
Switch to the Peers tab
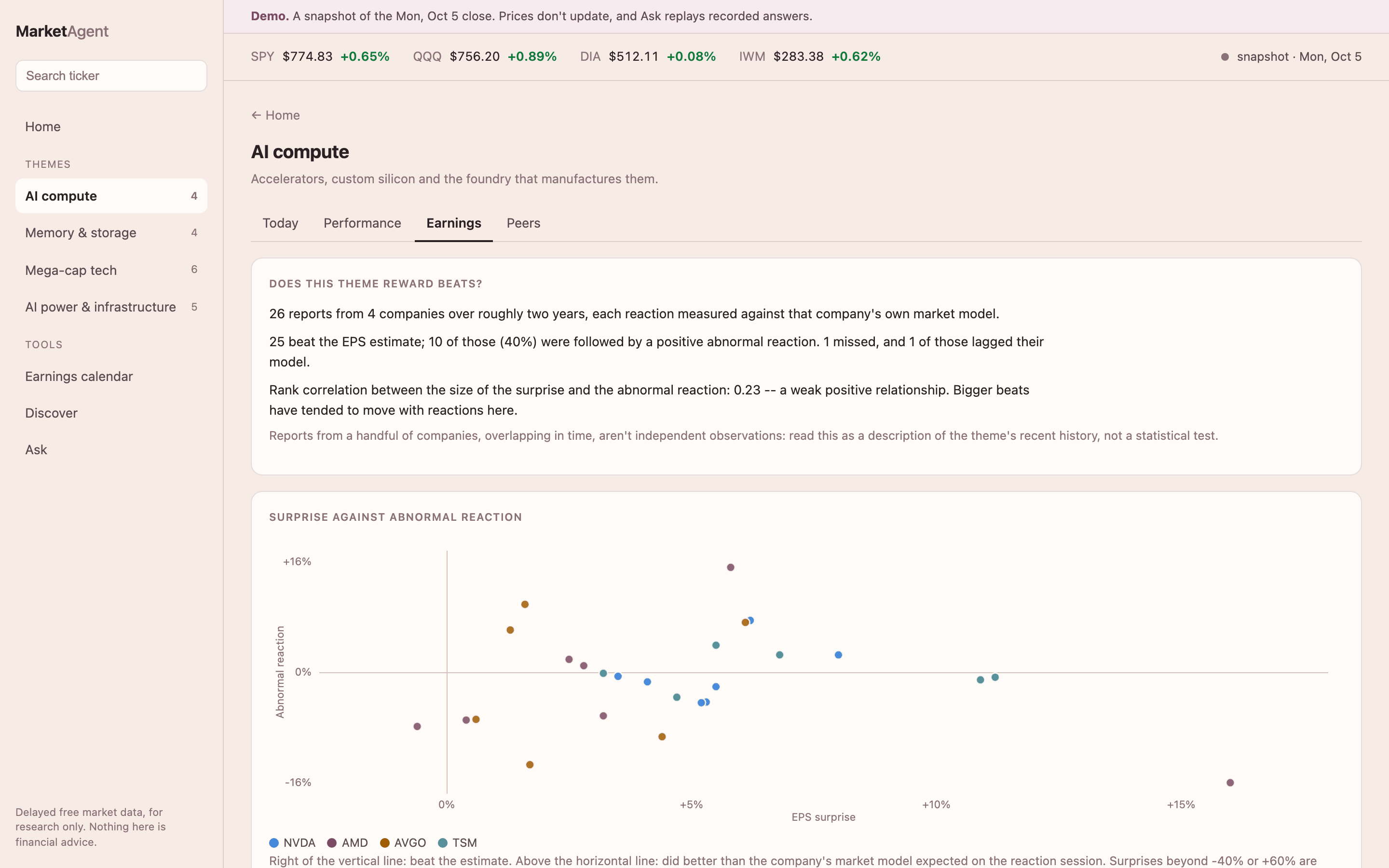(x=523, y=223)
